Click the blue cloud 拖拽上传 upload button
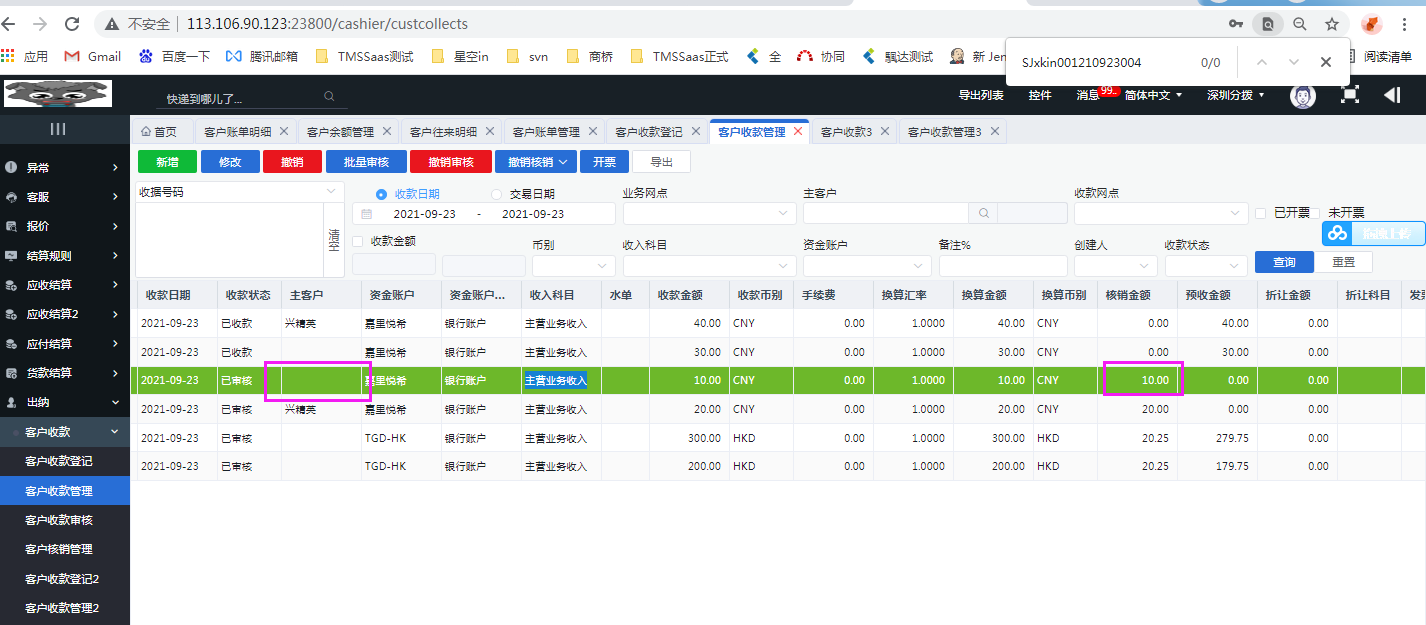Viewport: 1426px width, 625px height. coord(1374,233)
